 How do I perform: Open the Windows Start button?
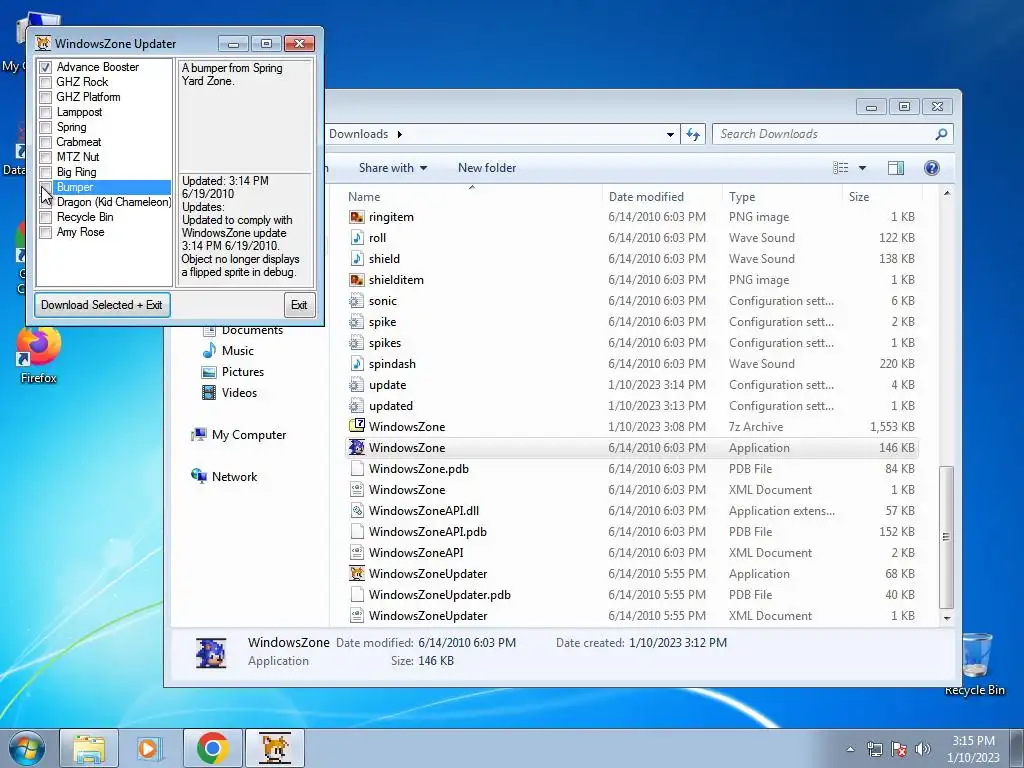tap(27, 748)
